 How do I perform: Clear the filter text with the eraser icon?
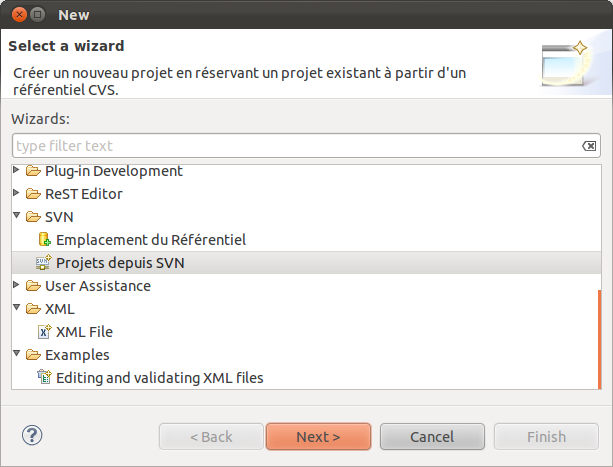589,146
